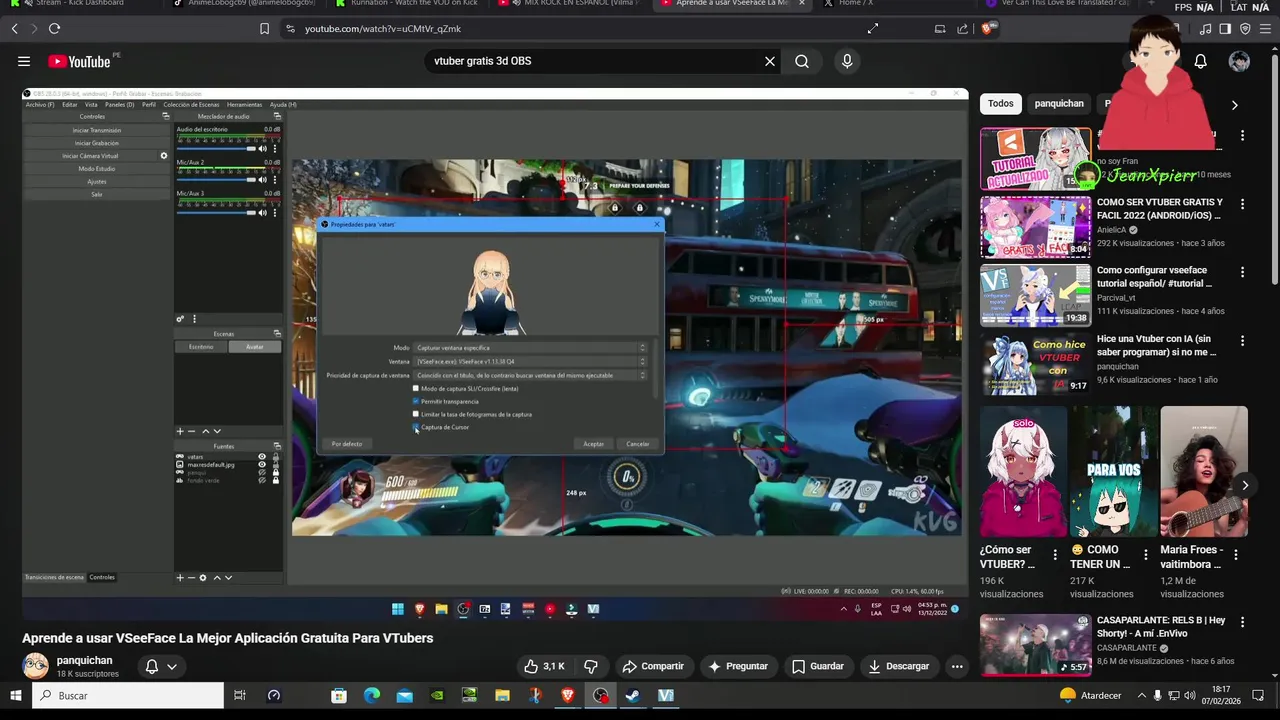Open options menu for Como configurar vseeface video
This screenshot has height=720, width=1280.
[x=1243, y=272]
